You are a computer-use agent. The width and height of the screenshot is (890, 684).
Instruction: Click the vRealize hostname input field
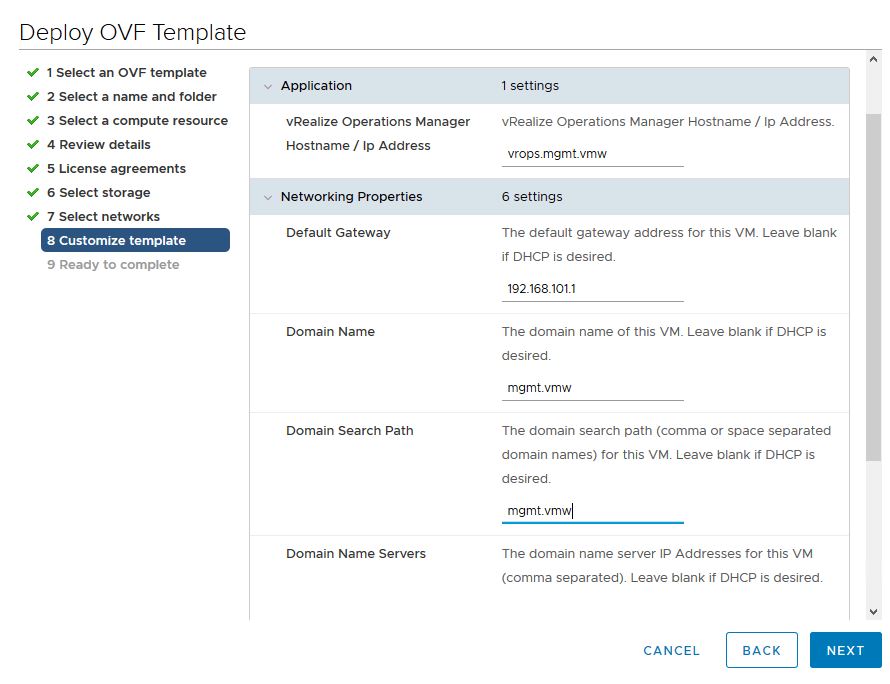pos(592,156)
